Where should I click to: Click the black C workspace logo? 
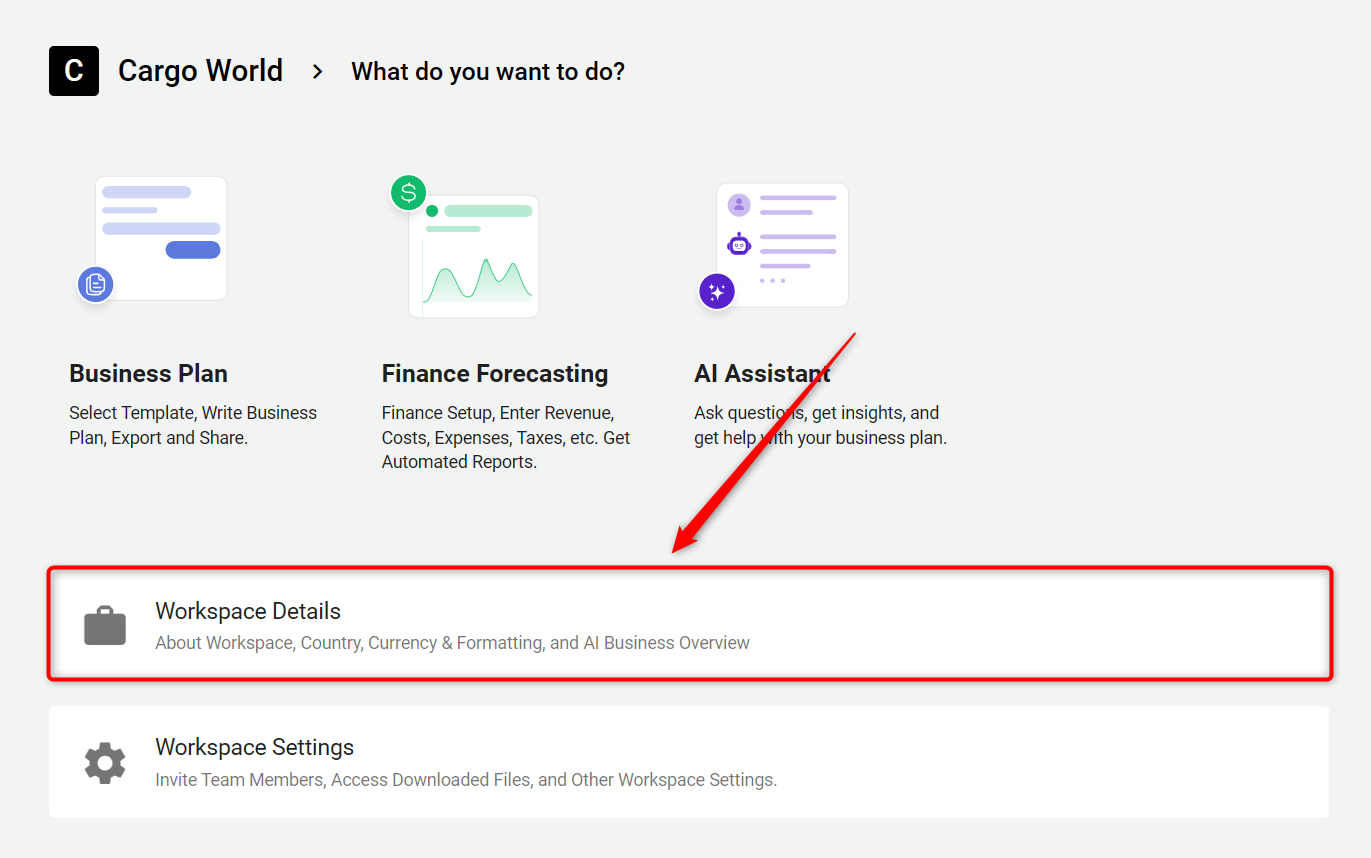pyautogui.click(x=74, y=71)
